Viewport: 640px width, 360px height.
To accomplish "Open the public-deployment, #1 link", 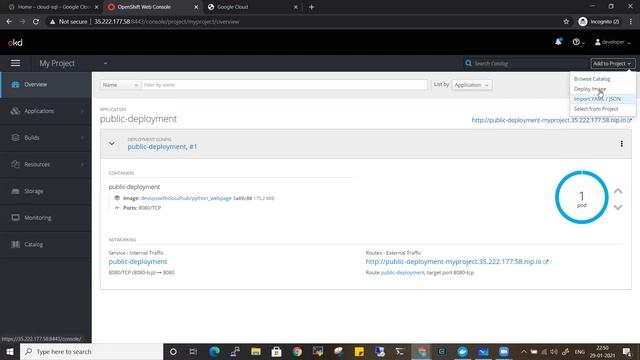I will coord(162,147).
